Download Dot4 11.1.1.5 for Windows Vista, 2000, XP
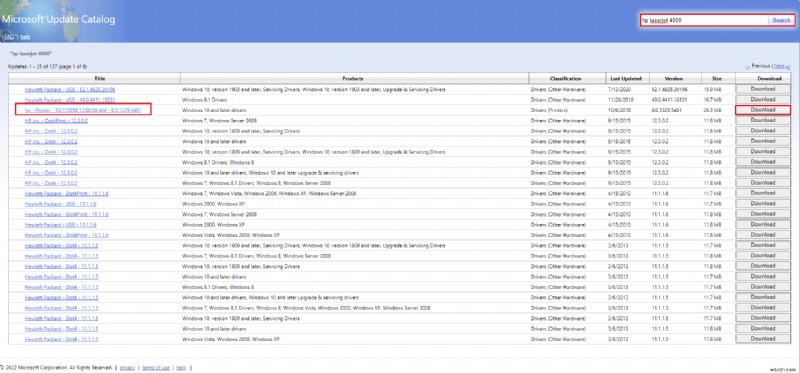800x373 pixels. point(763,339)
